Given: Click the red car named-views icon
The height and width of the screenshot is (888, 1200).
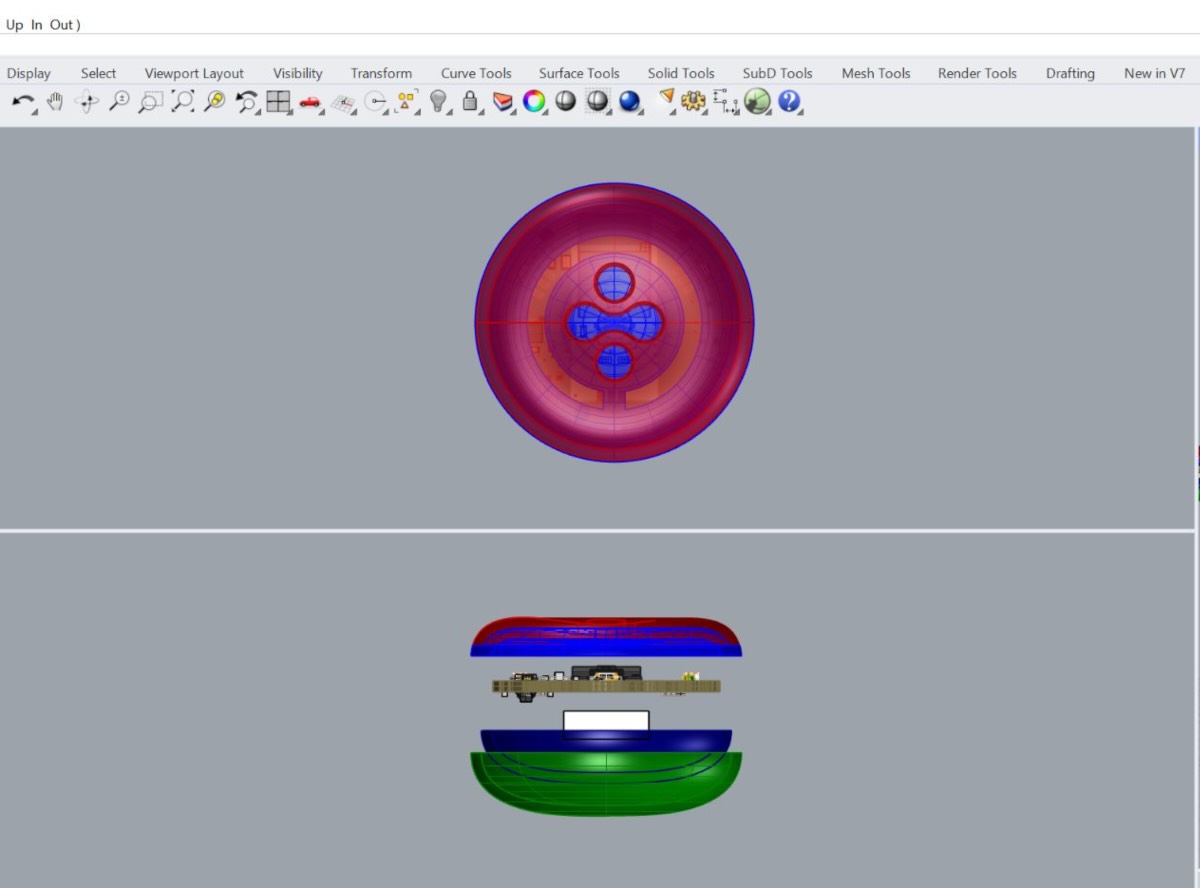Looking at the screenshot, I should click(309, 101).
